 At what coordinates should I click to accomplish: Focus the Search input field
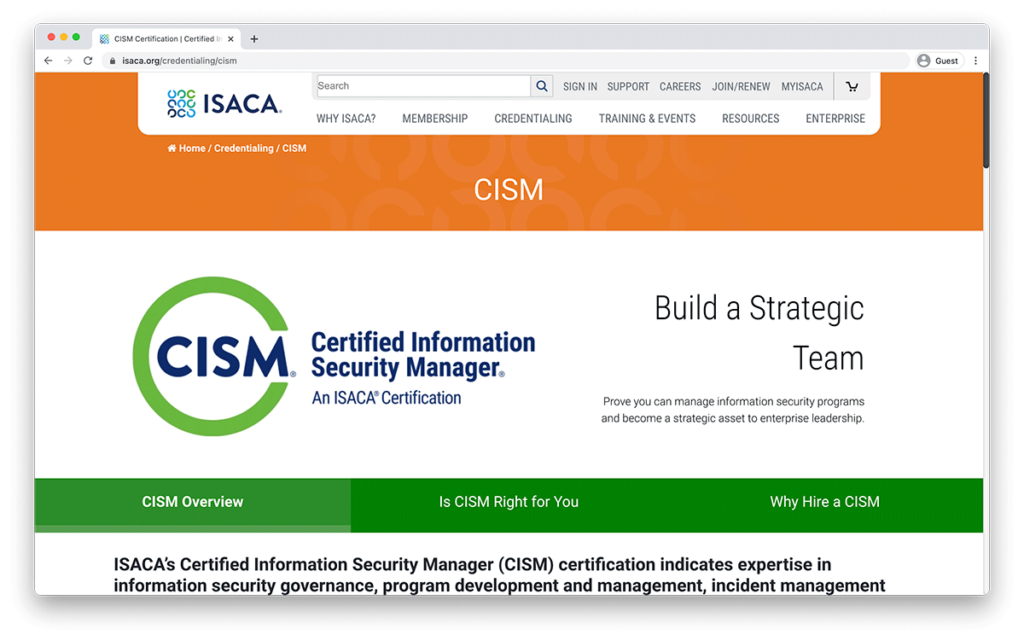click(x=423, y=86)
